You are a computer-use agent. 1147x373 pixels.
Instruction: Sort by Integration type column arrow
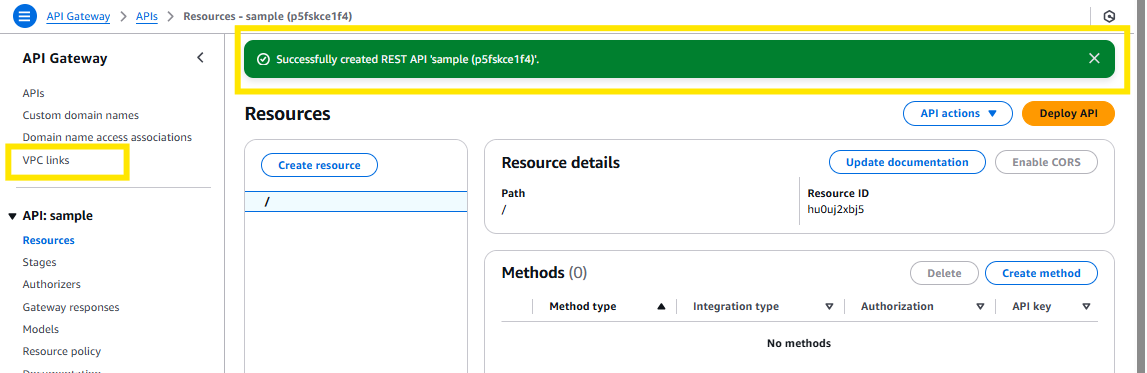[x=829, y=306]
